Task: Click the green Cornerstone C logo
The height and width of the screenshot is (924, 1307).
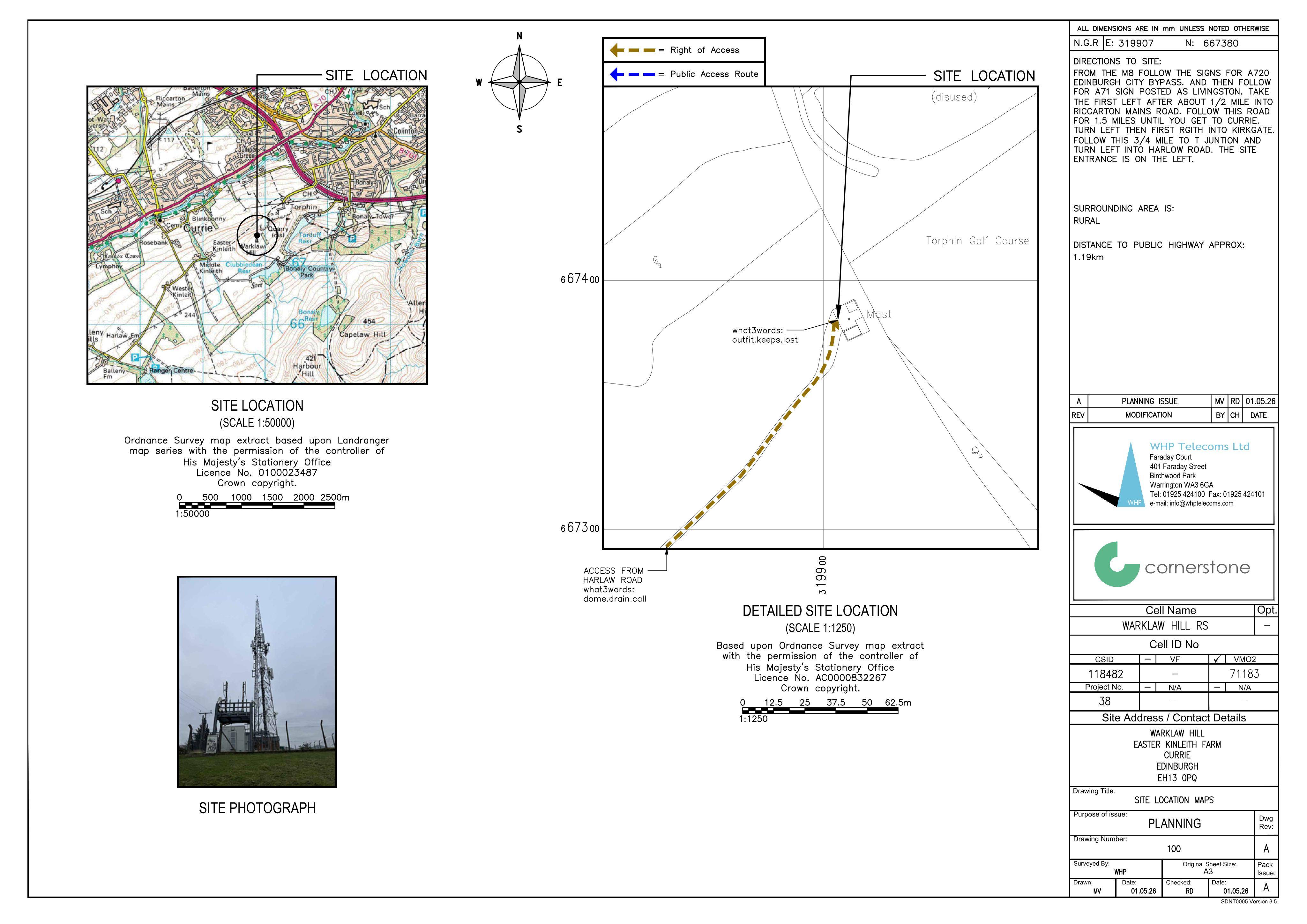Action: pyautogui.click(x=1117, y=564)
